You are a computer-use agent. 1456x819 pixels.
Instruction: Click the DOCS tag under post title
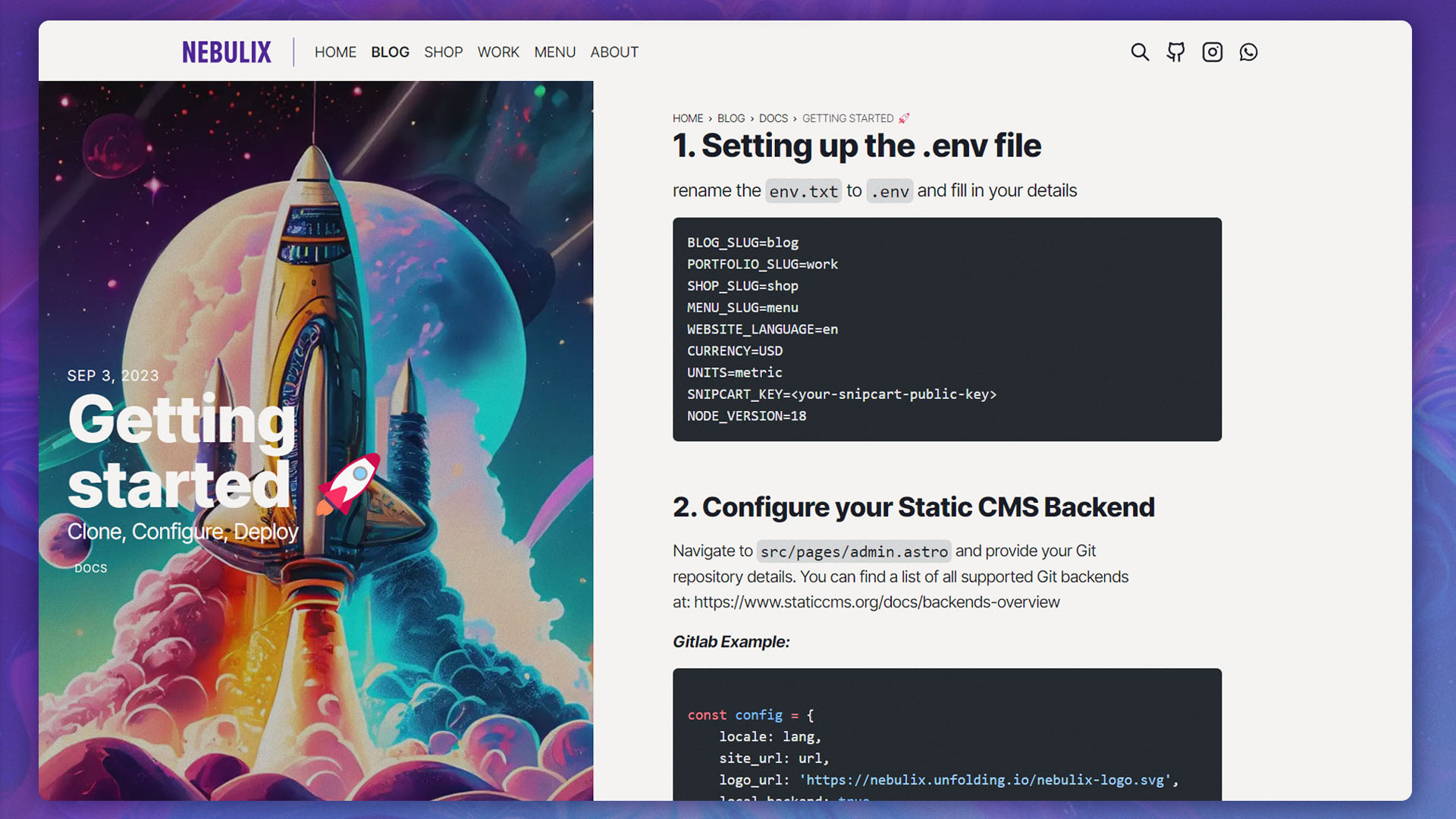pos(91,568)
